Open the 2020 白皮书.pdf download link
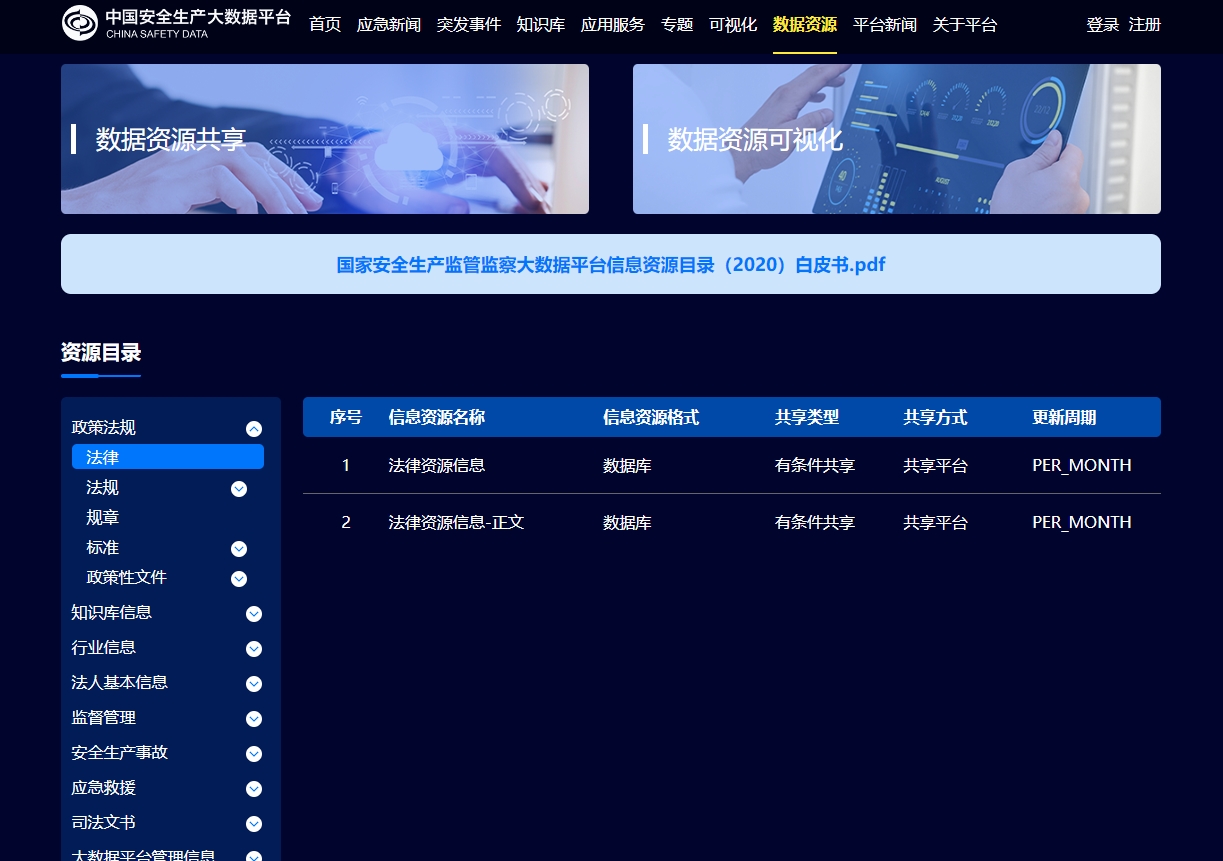Screen dimensions: 1223x861 click(x=610, y=265)
